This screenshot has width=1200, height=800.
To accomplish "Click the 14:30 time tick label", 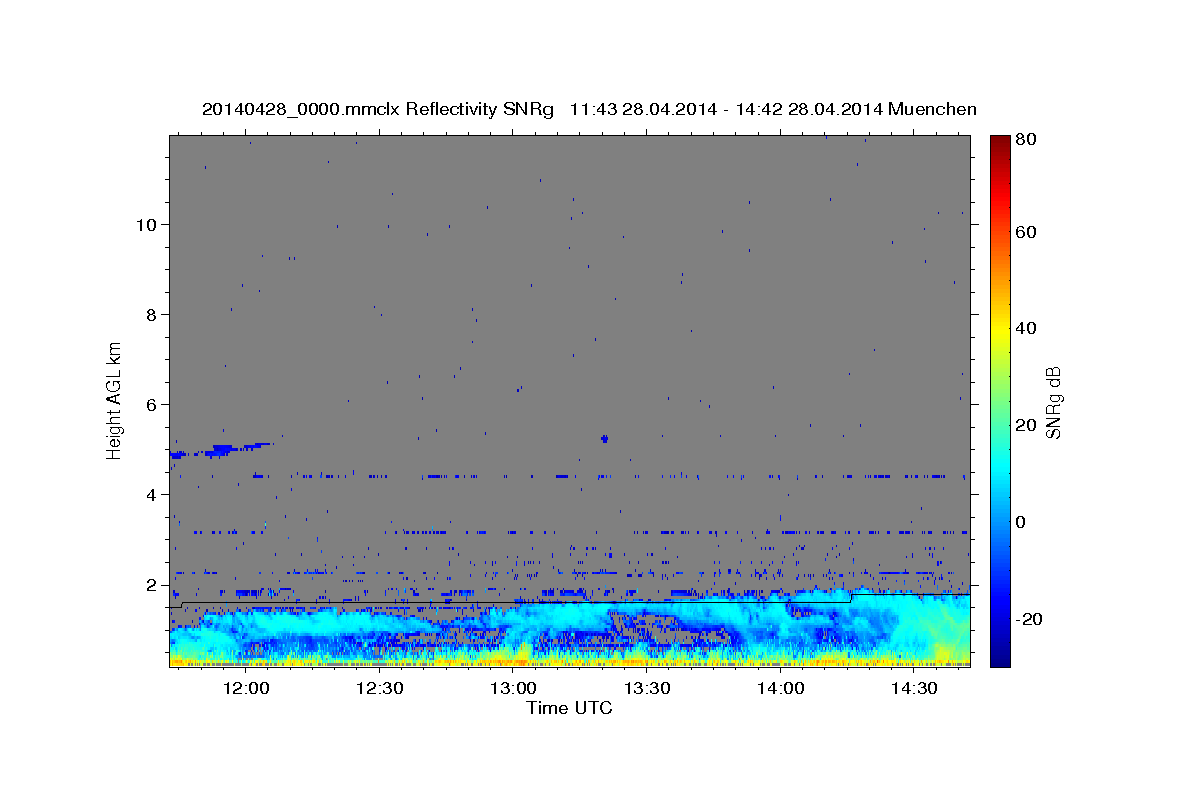I will (914, 689).
